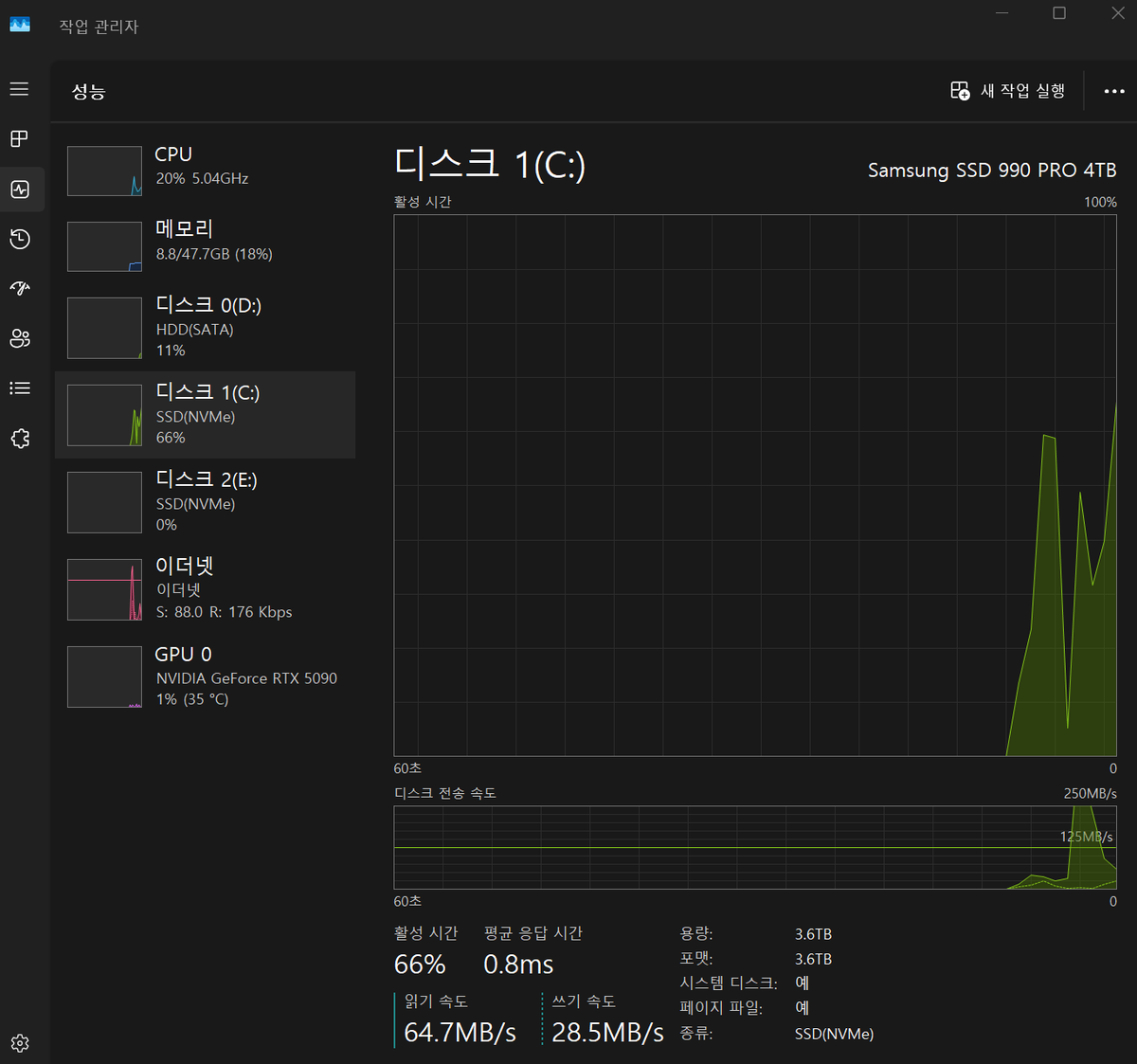Click '8.8/47.7GB (18%)' memory text
Image resolution: width=1137 pixels, height=1064 pixels.
[x=214, y=254]
